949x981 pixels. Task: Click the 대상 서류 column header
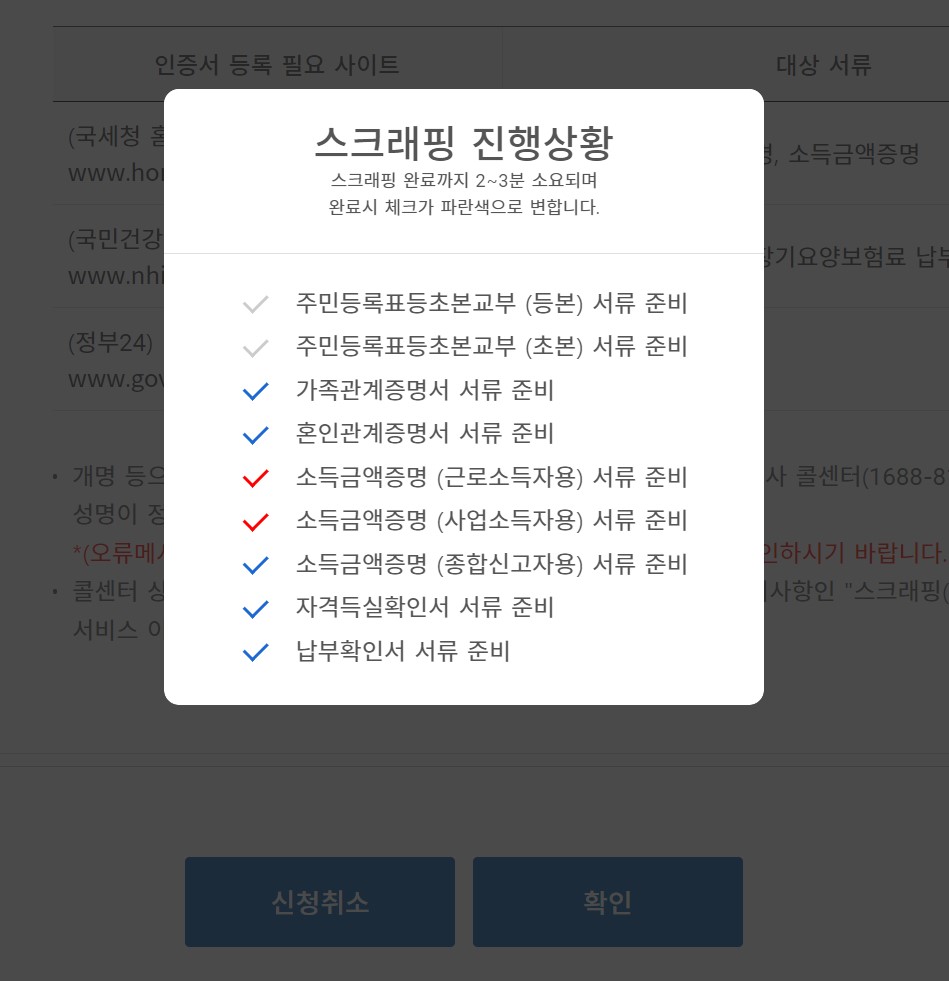[x=823, y=64]
